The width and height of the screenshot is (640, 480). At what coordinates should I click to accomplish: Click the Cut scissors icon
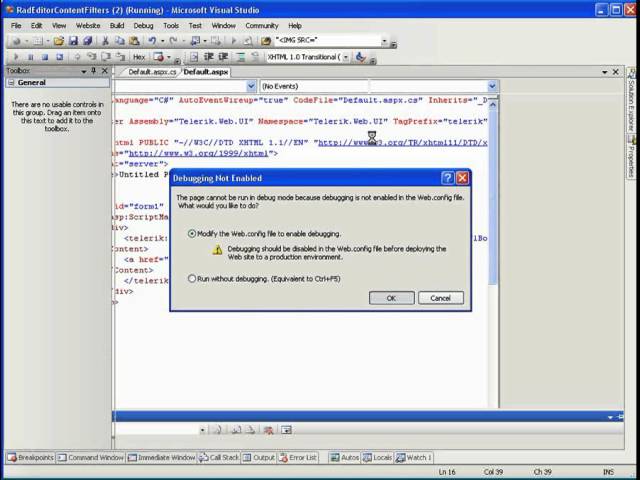click(105, 41)
